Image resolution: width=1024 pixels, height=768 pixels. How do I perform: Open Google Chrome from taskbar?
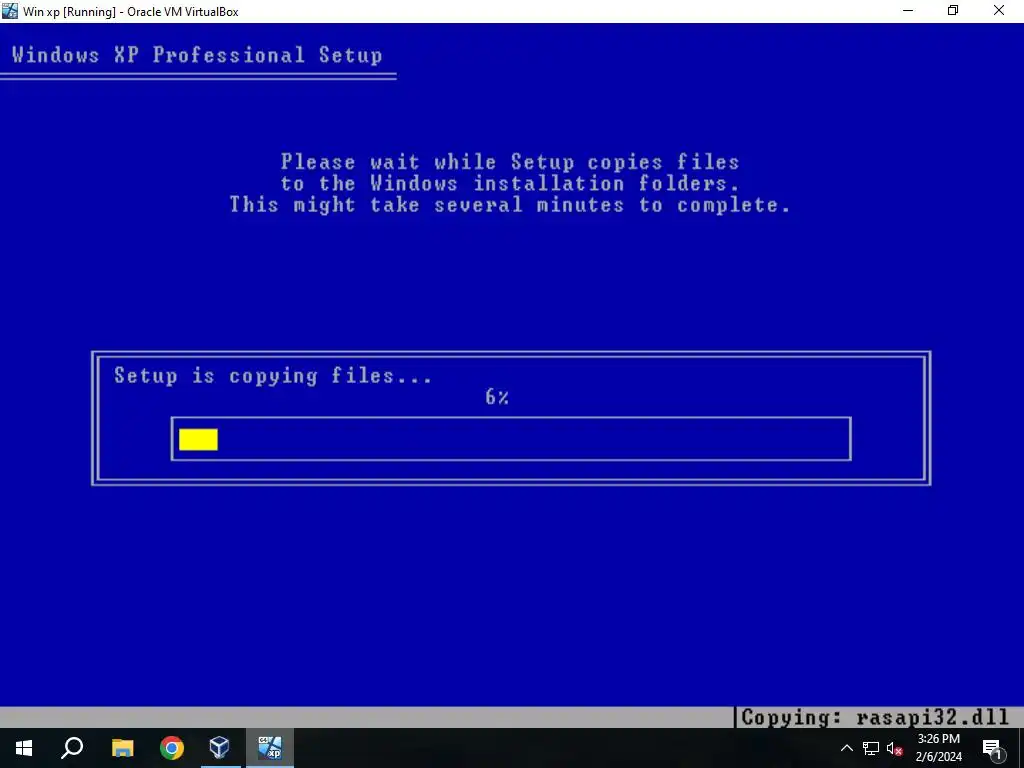(172, 748)
